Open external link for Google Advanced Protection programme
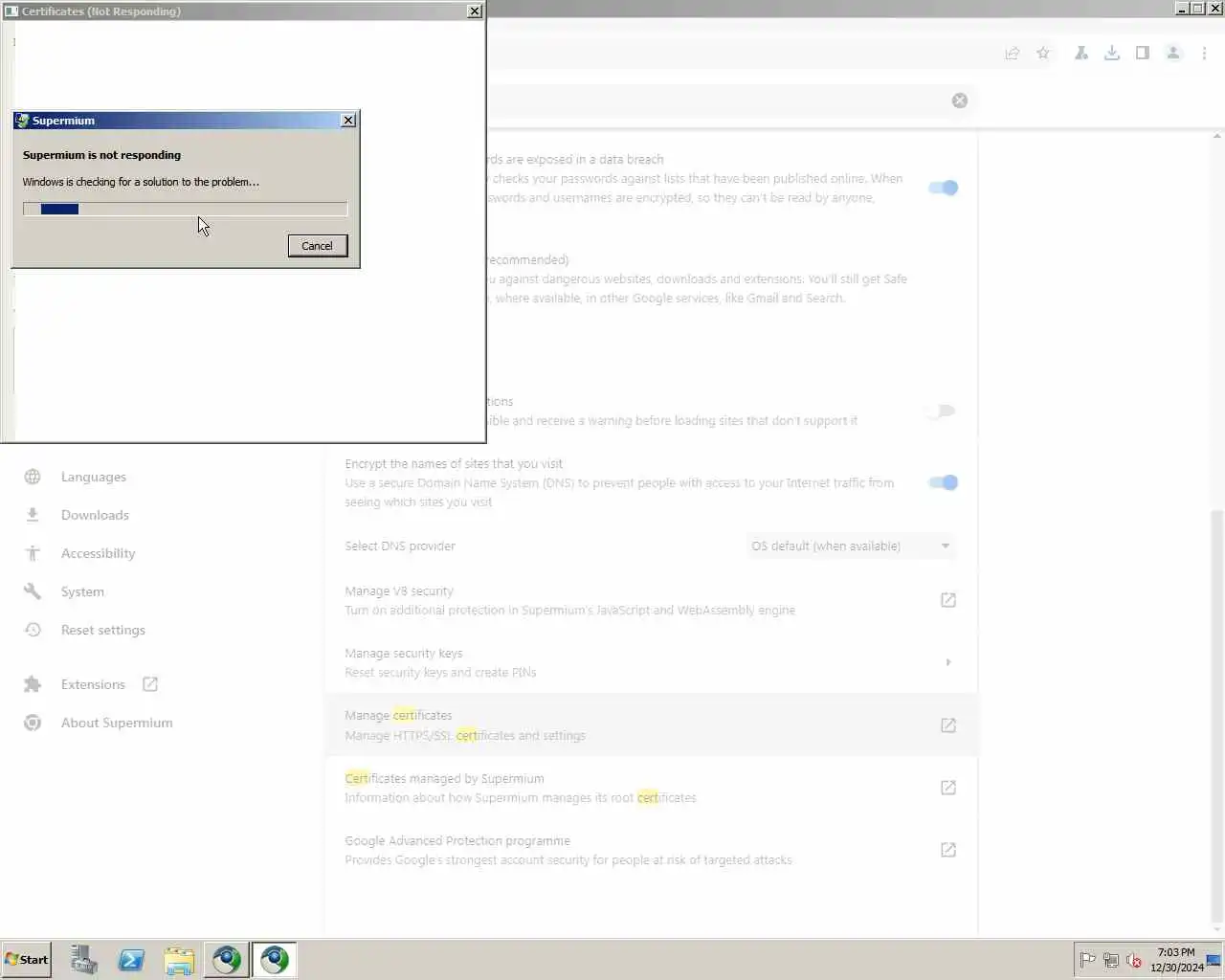1225x980 pixels. (x=948, y=850)
